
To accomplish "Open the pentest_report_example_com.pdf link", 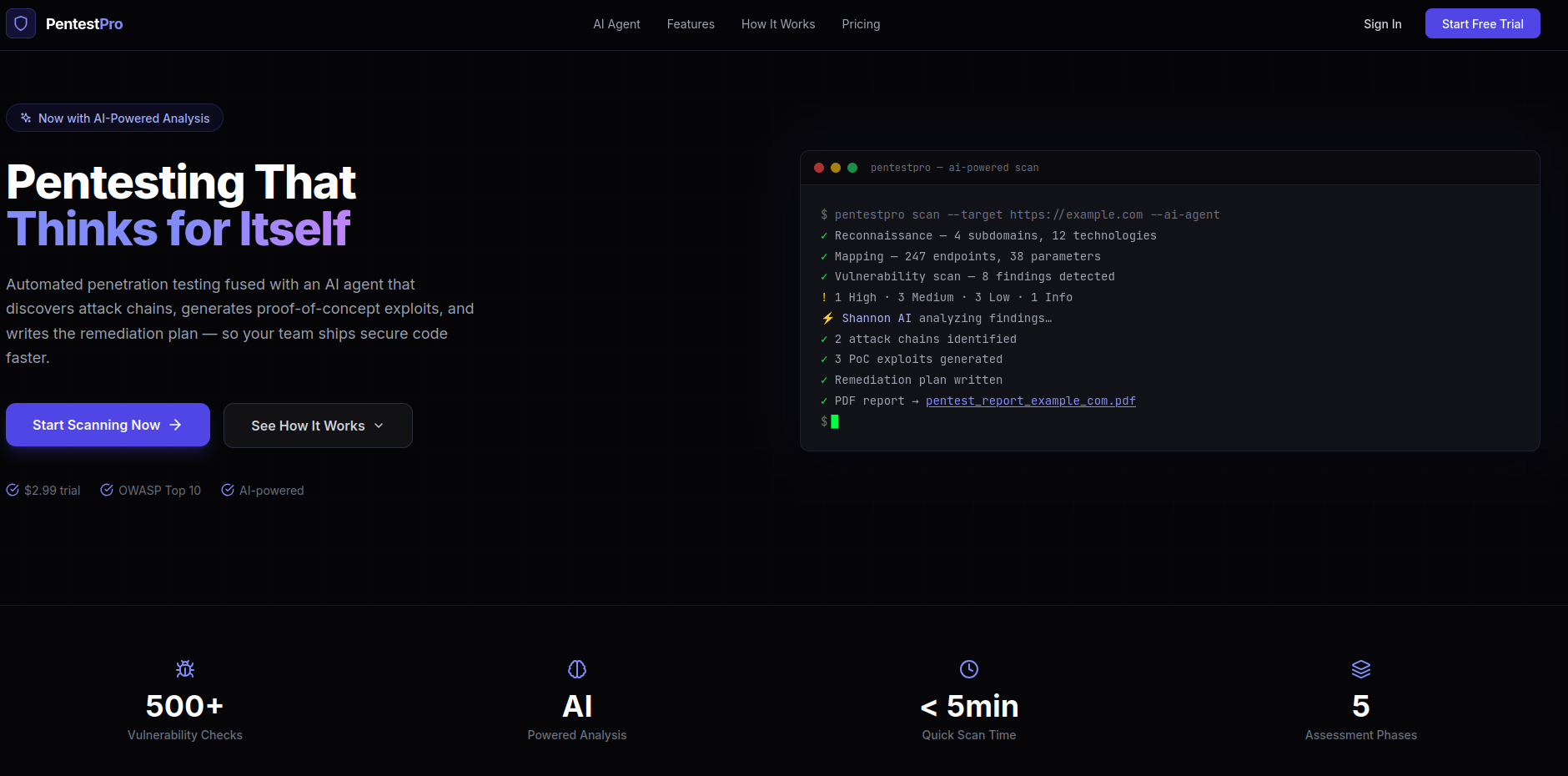I will 1031,401.
